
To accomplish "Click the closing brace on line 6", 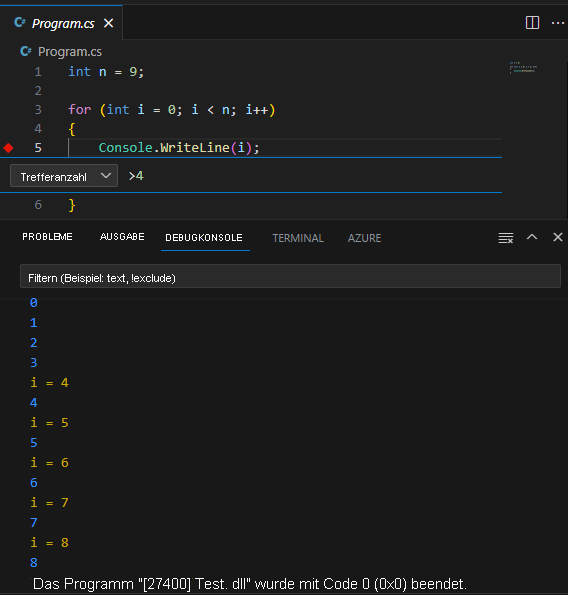I will point(72,205).
